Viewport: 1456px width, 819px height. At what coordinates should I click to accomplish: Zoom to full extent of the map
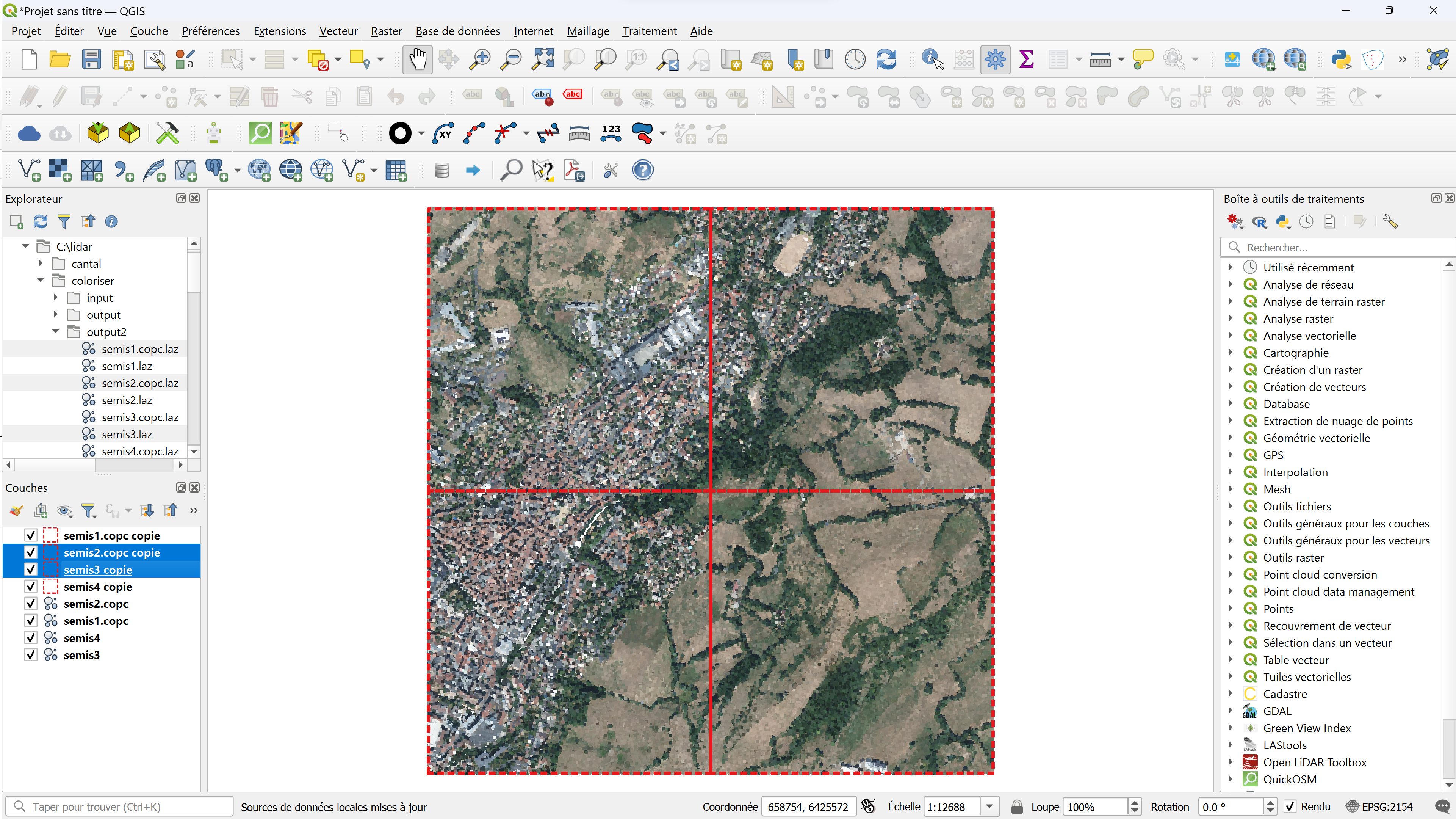click(543, 60)
